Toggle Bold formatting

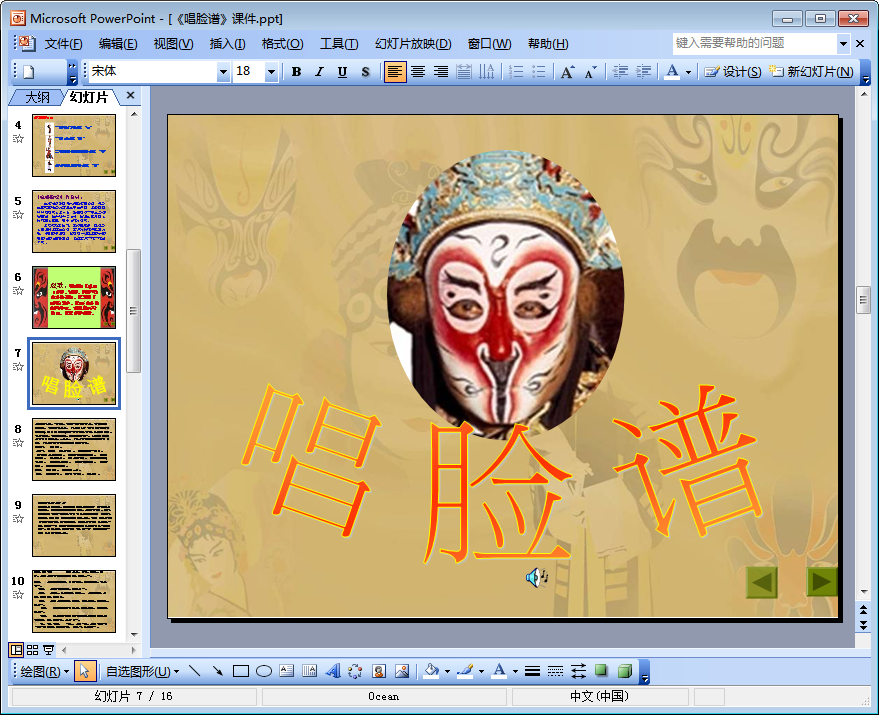(297, 72)
